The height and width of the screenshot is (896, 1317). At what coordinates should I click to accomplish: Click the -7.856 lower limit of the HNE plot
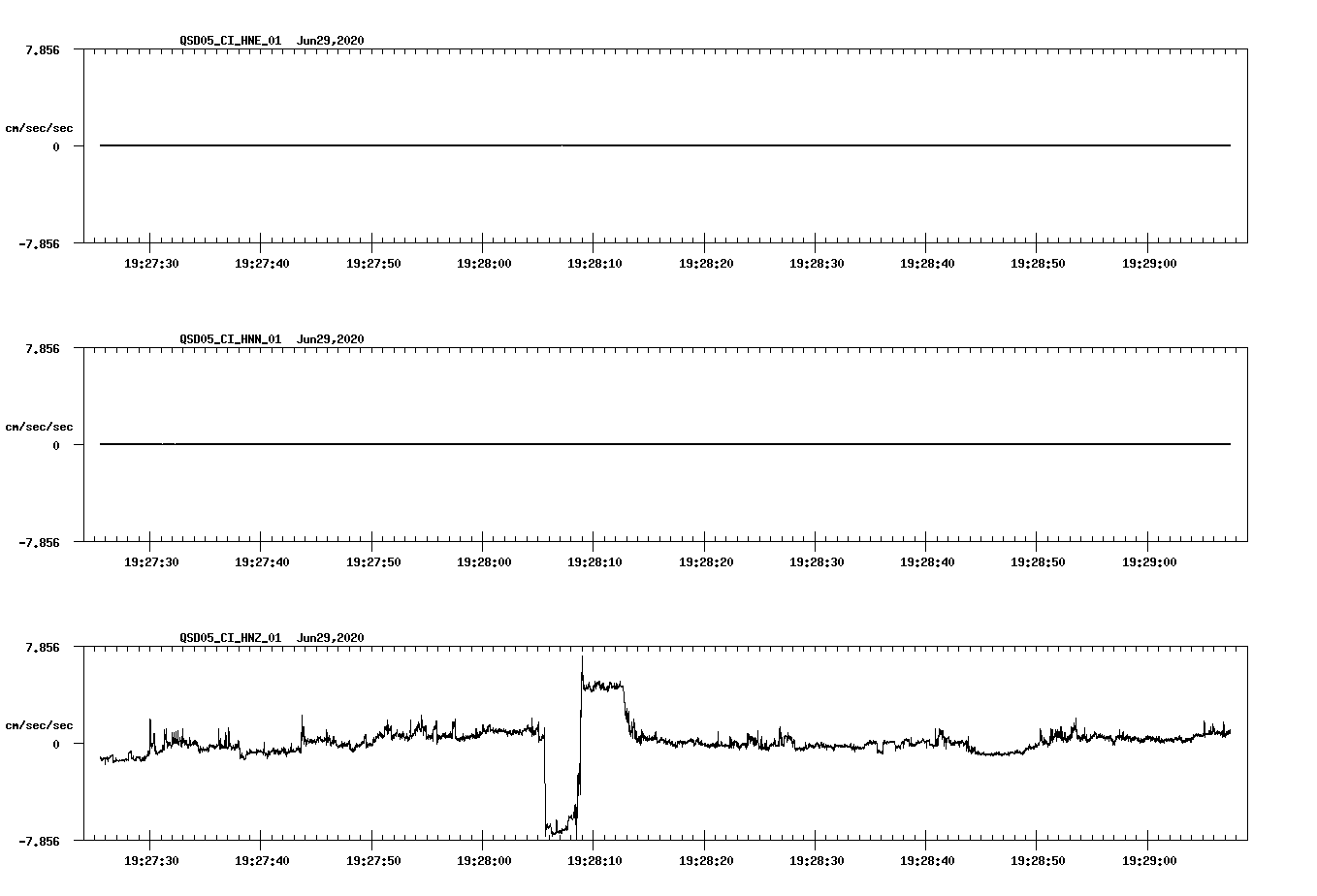click(x=39, y=244)
